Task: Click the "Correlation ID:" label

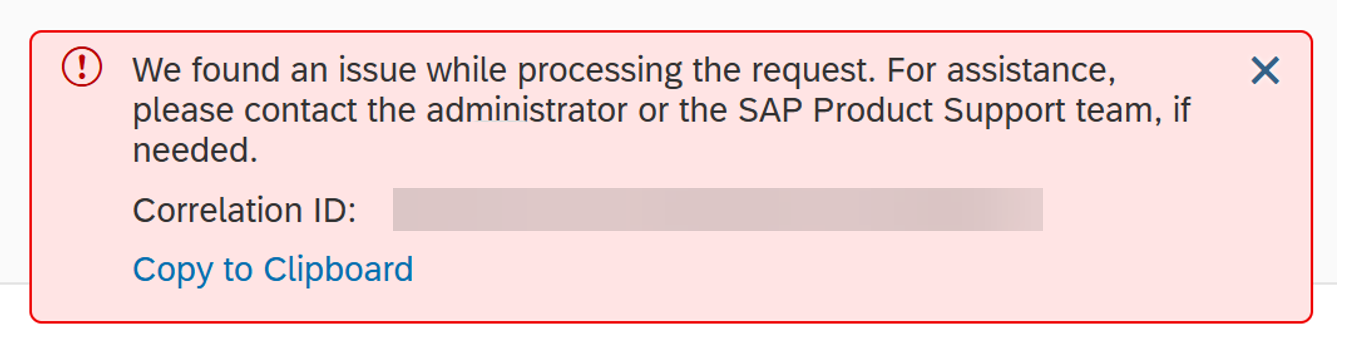Action: [245, 210]
